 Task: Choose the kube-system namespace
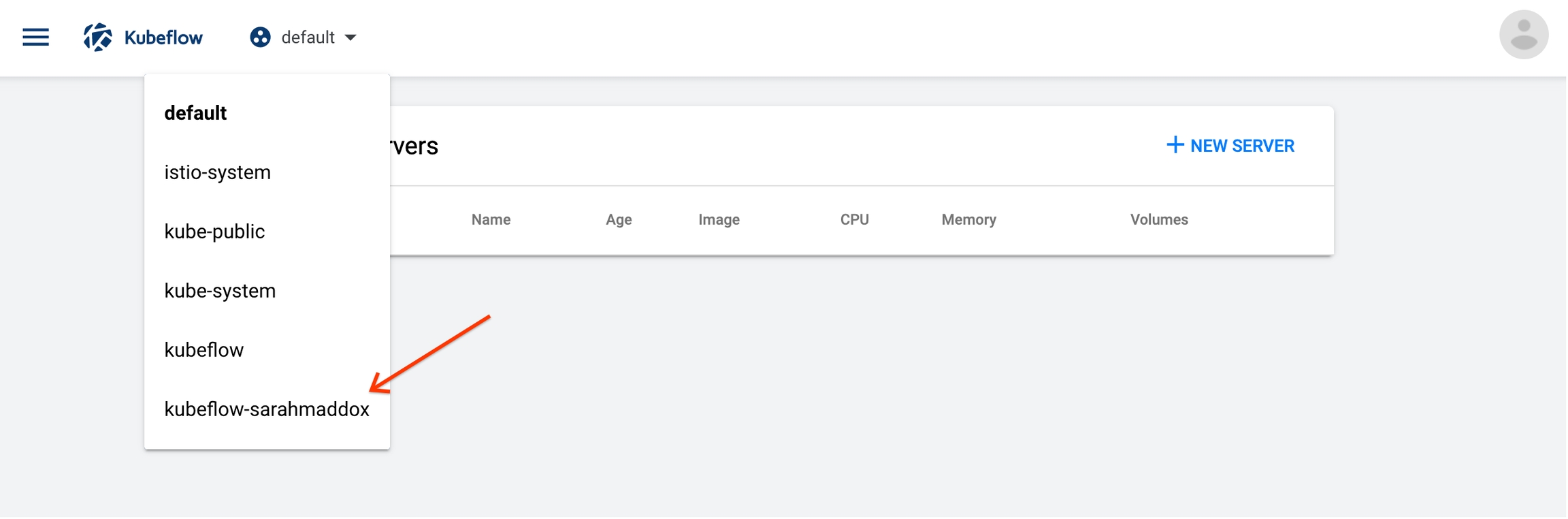coord(220,291)
